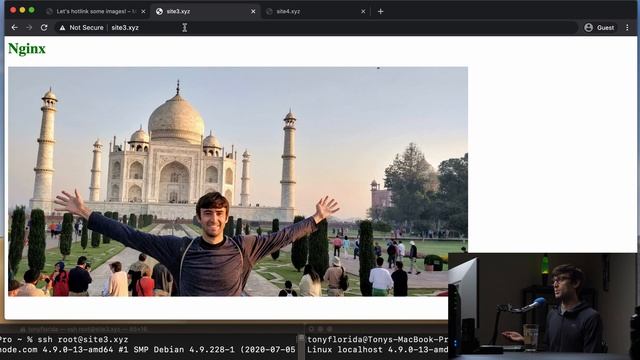This screenshot has width=640, height=360.
Task: Click the Linux localhost terminal line
Action: coord(378,350)
